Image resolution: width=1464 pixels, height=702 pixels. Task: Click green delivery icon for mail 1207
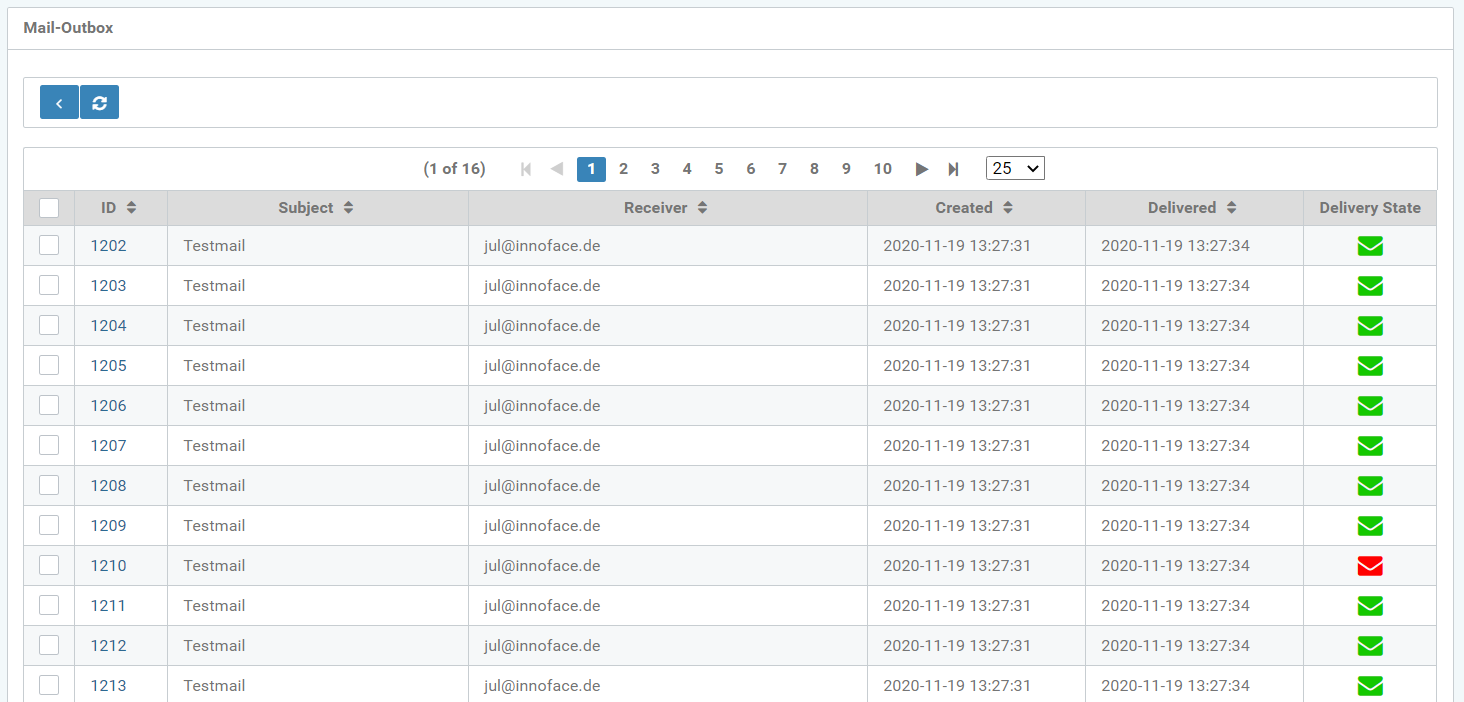(1369, 446)
